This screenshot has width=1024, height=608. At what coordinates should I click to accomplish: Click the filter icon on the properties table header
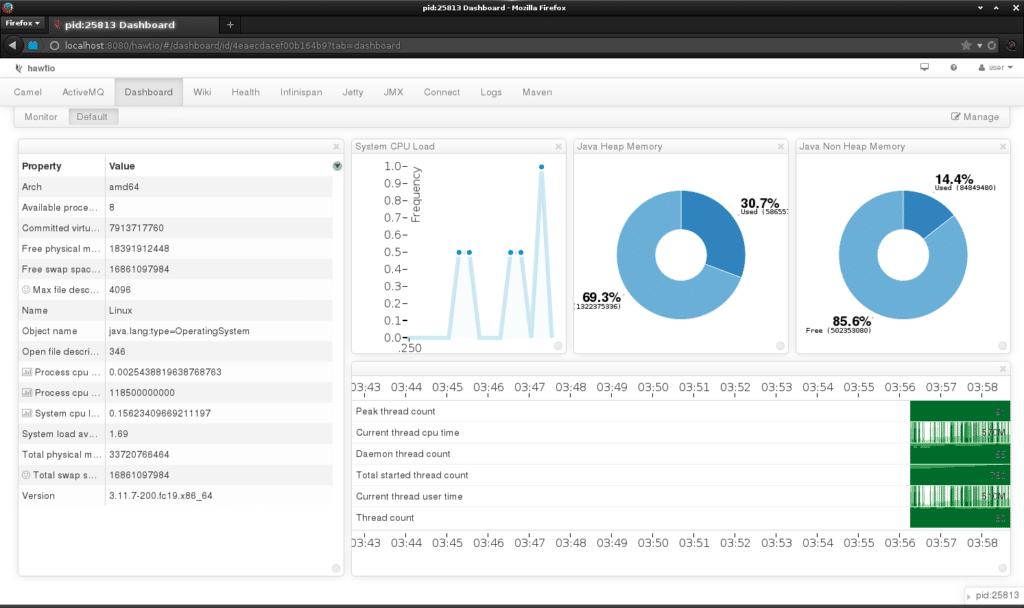click(x=337, y=166)
